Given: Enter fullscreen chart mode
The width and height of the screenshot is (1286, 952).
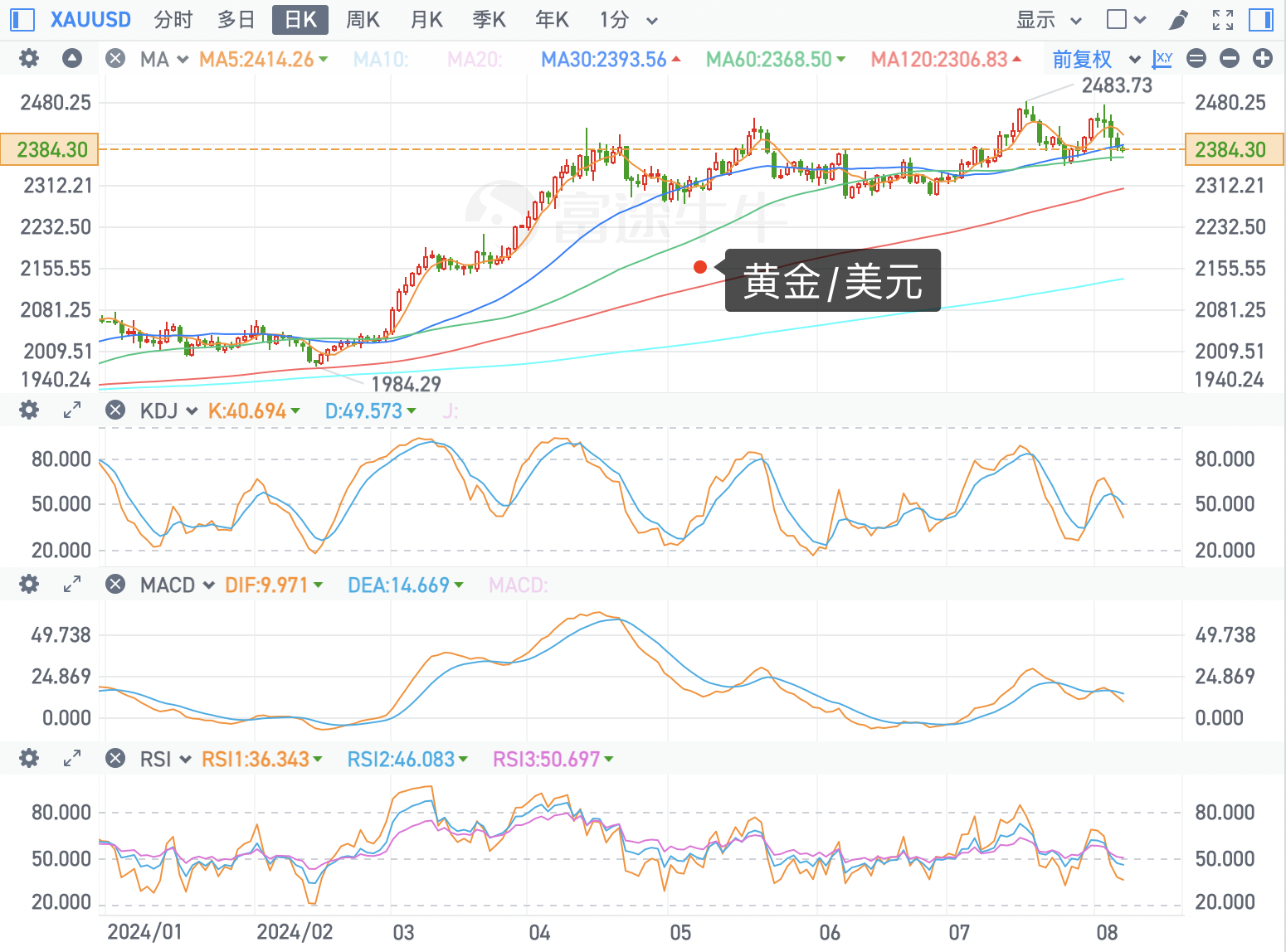Looking at the screenshot, I should [1223, 19].
